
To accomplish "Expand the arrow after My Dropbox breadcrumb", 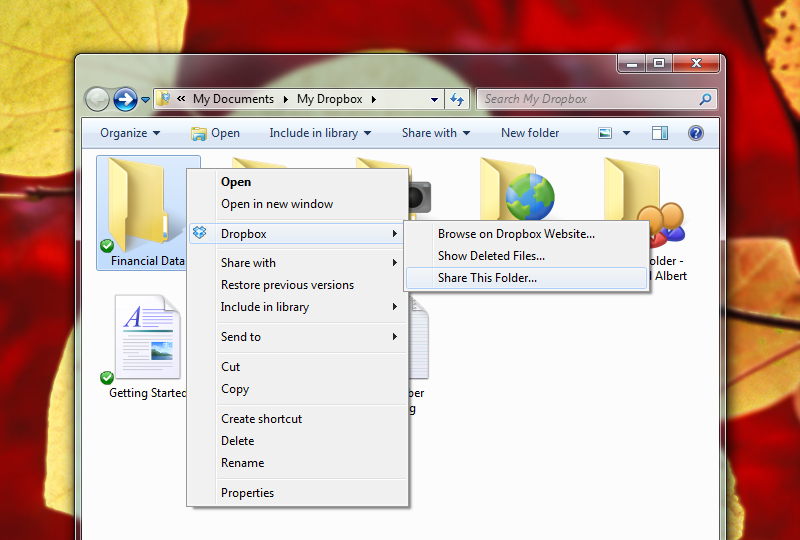I will pyautogui.click(x=374, y=99).
